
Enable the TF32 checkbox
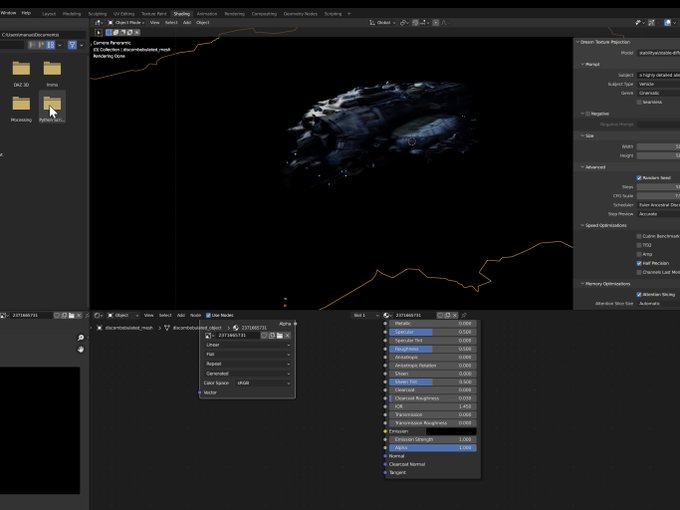pyautogui.click(x=639, y=245)
